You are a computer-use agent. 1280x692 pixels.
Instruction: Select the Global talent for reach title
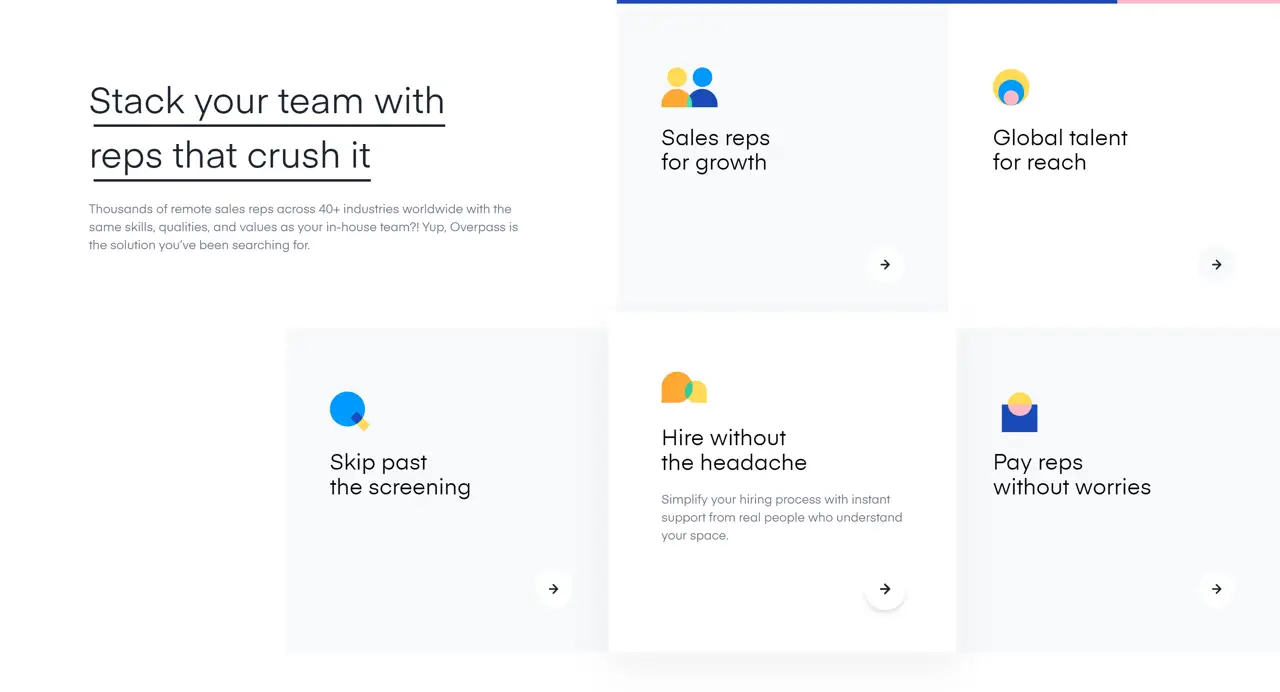coord(1059,150)
